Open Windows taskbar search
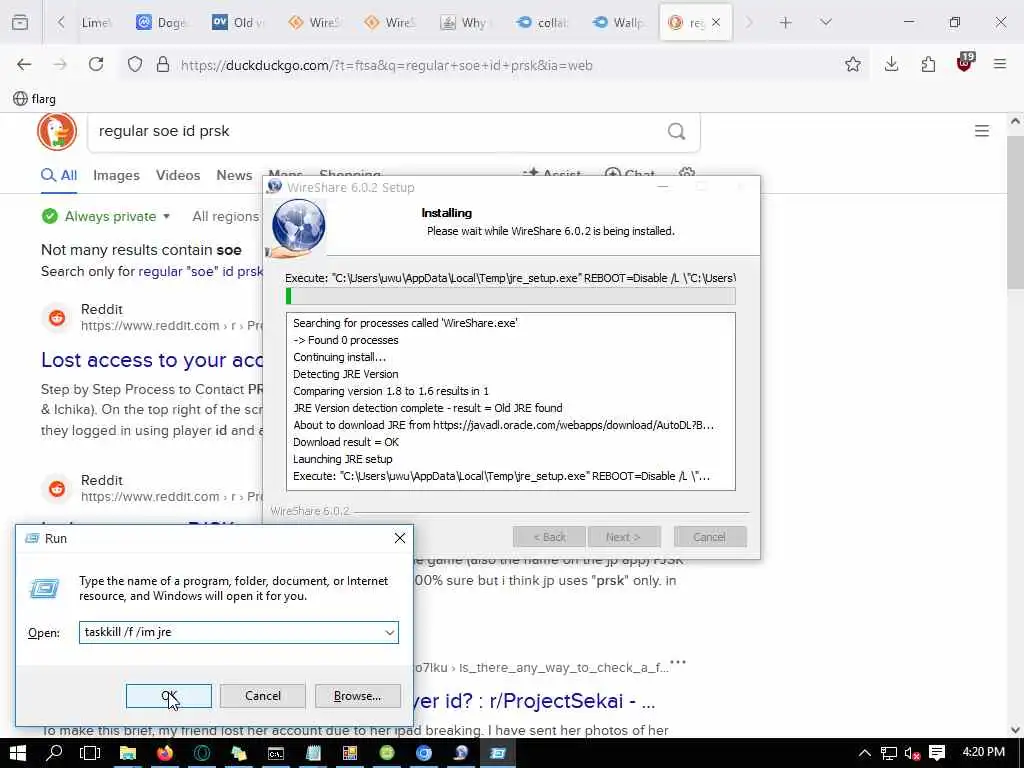The height and width of the screenshot is (768, 1024). tap(54, 753)
